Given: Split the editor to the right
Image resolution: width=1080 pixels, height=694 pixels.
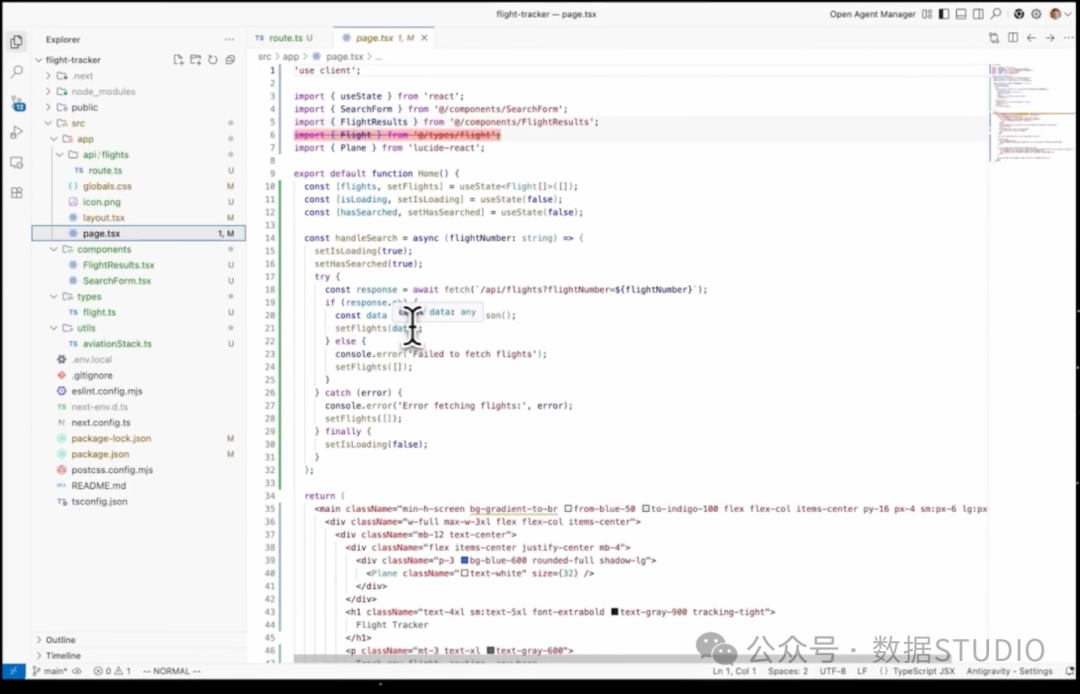Looking at the screenshot, I should 1012,38.
